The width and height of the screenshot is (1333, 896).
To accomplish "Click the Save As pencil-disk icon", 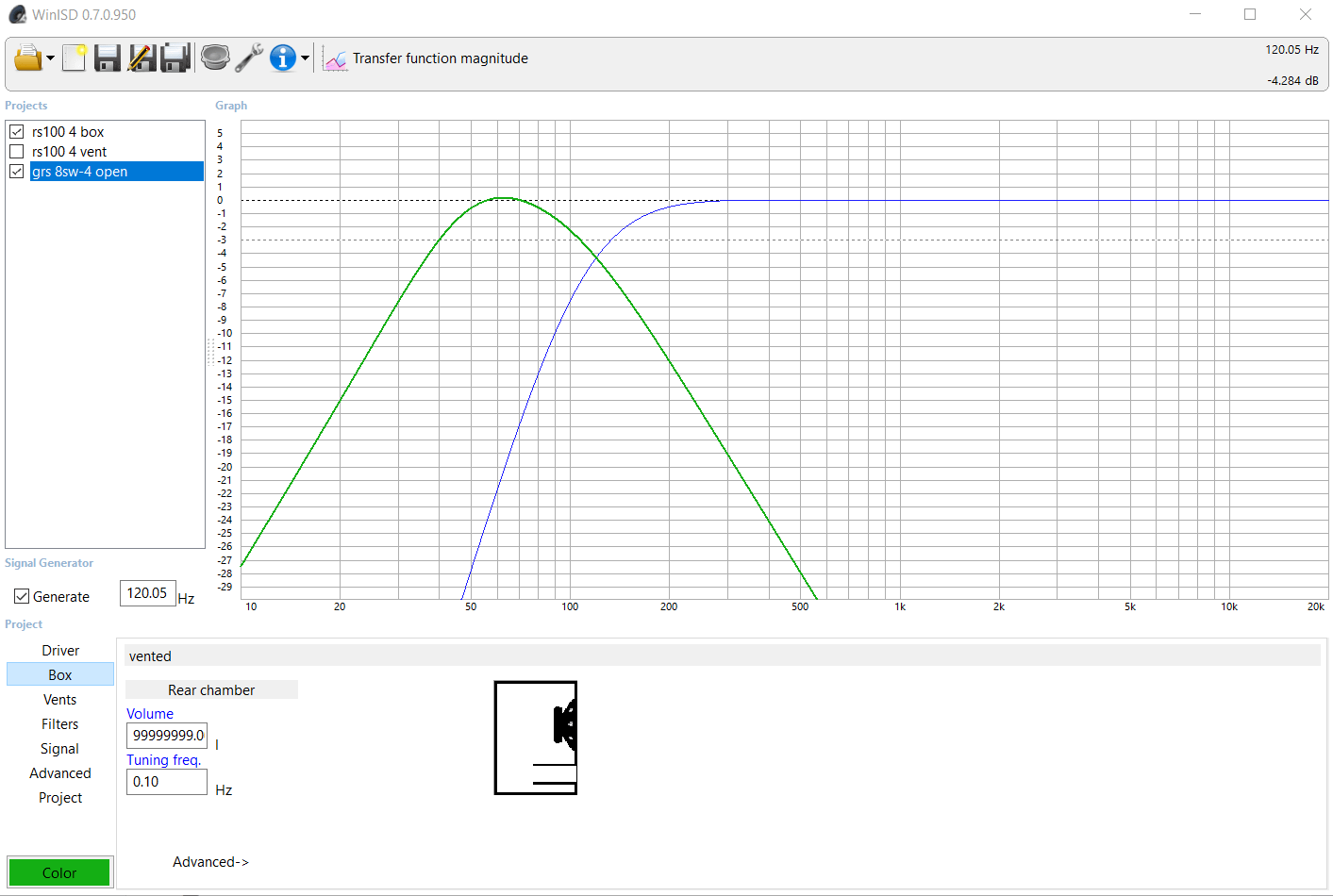I will [142, 58].
